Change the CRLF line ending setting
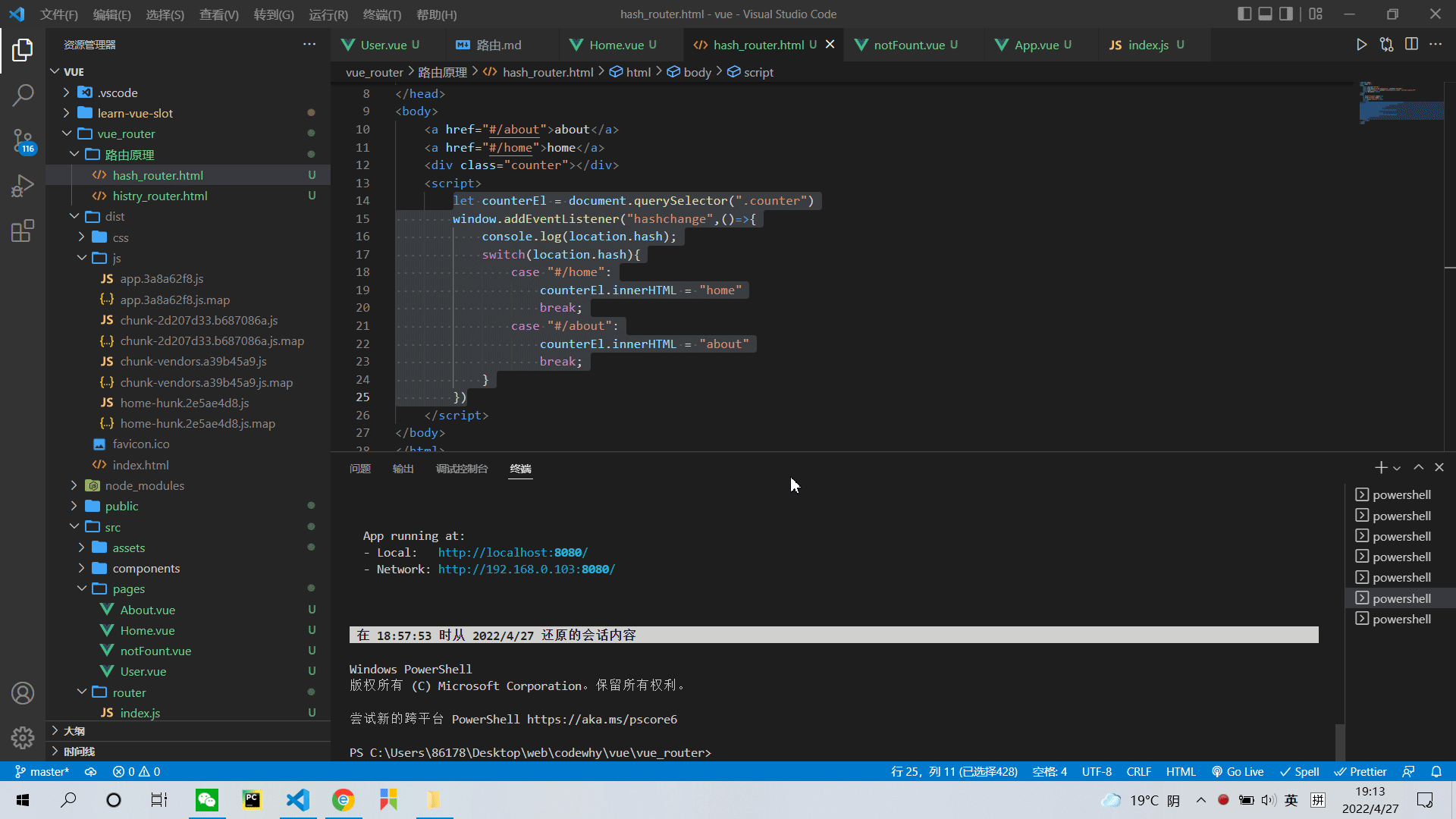Screen dimensions: 1456x819 (1138, 771)
